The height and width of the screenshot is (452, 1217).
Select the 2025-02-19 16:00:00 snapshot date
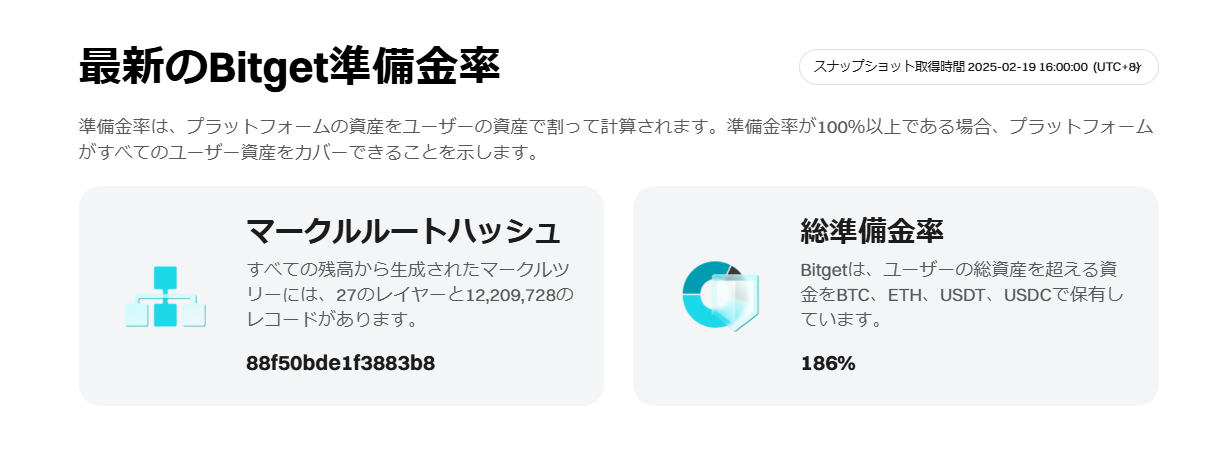pos(1027,67)
